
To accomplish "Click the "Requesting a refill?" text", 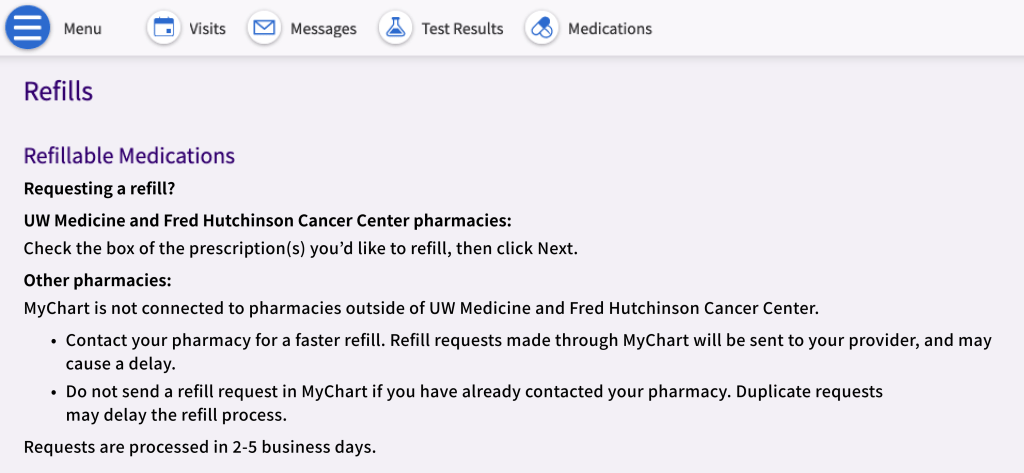I will click(x=99, y=188).
